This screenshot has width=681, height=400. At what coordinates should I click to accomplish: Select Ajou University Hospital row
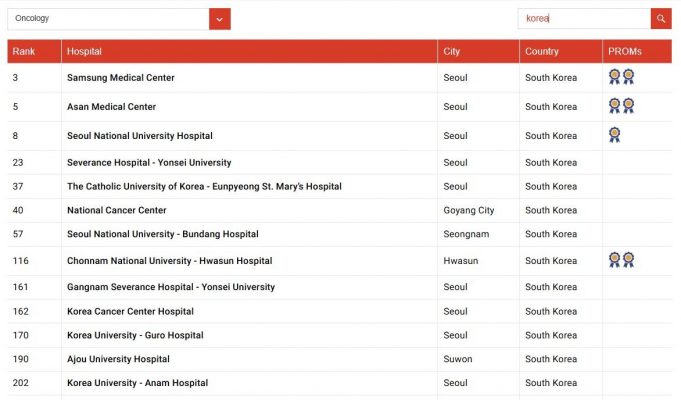tap(118, 359)
